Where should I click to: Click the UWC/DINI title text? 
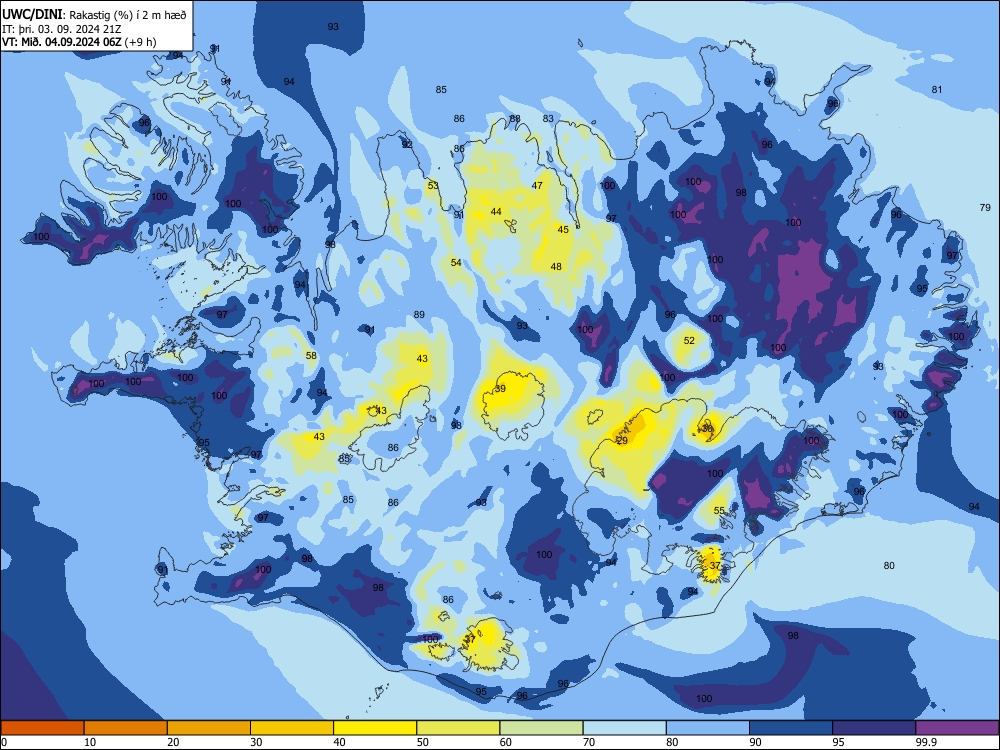pyautogui.click(x=32, y=14)
